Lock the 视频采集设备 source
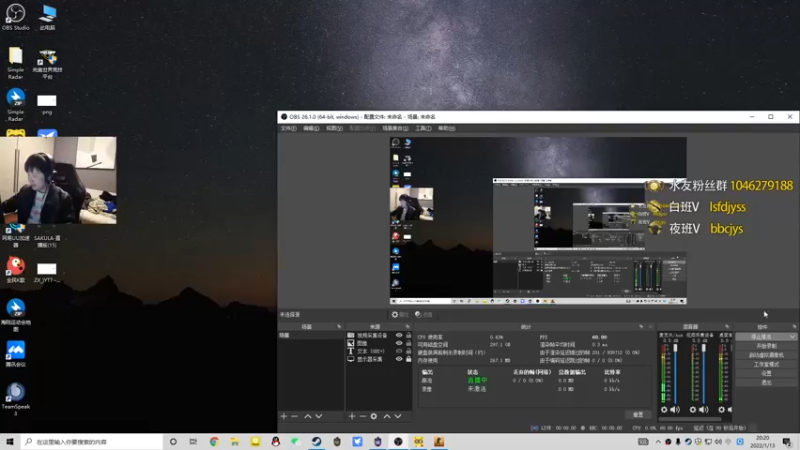Viewport: 800px width, 450px height. [408, 335]
